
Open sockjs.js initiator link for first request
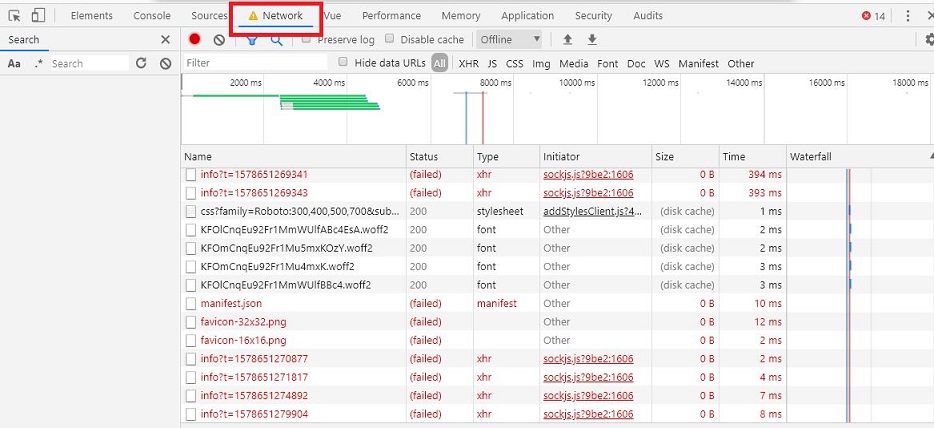588,174
